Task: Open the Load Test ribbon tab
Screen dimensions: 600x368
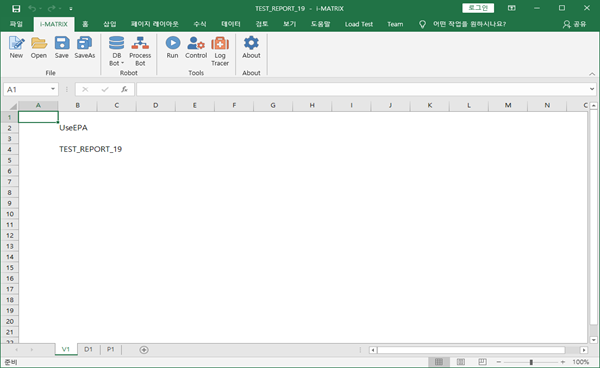Action: pos(359,24)
